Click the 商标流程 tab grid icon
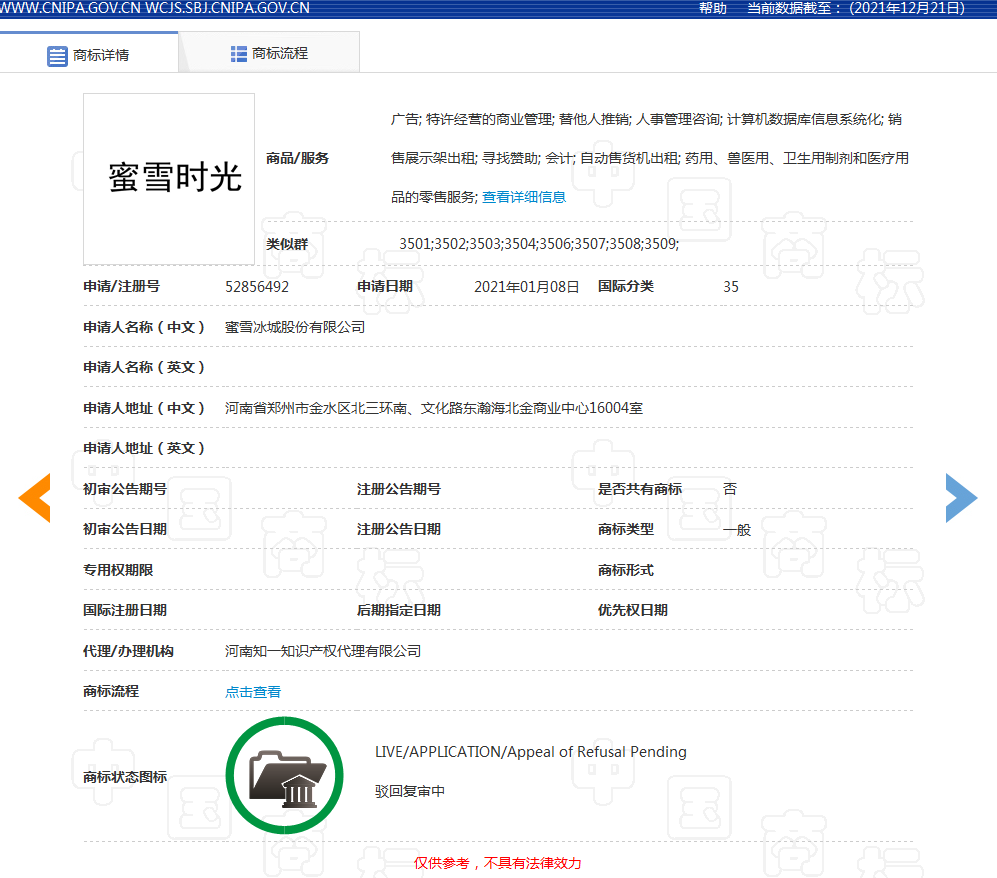The height and width of the screenshot is (878, 997). point(238,54)
